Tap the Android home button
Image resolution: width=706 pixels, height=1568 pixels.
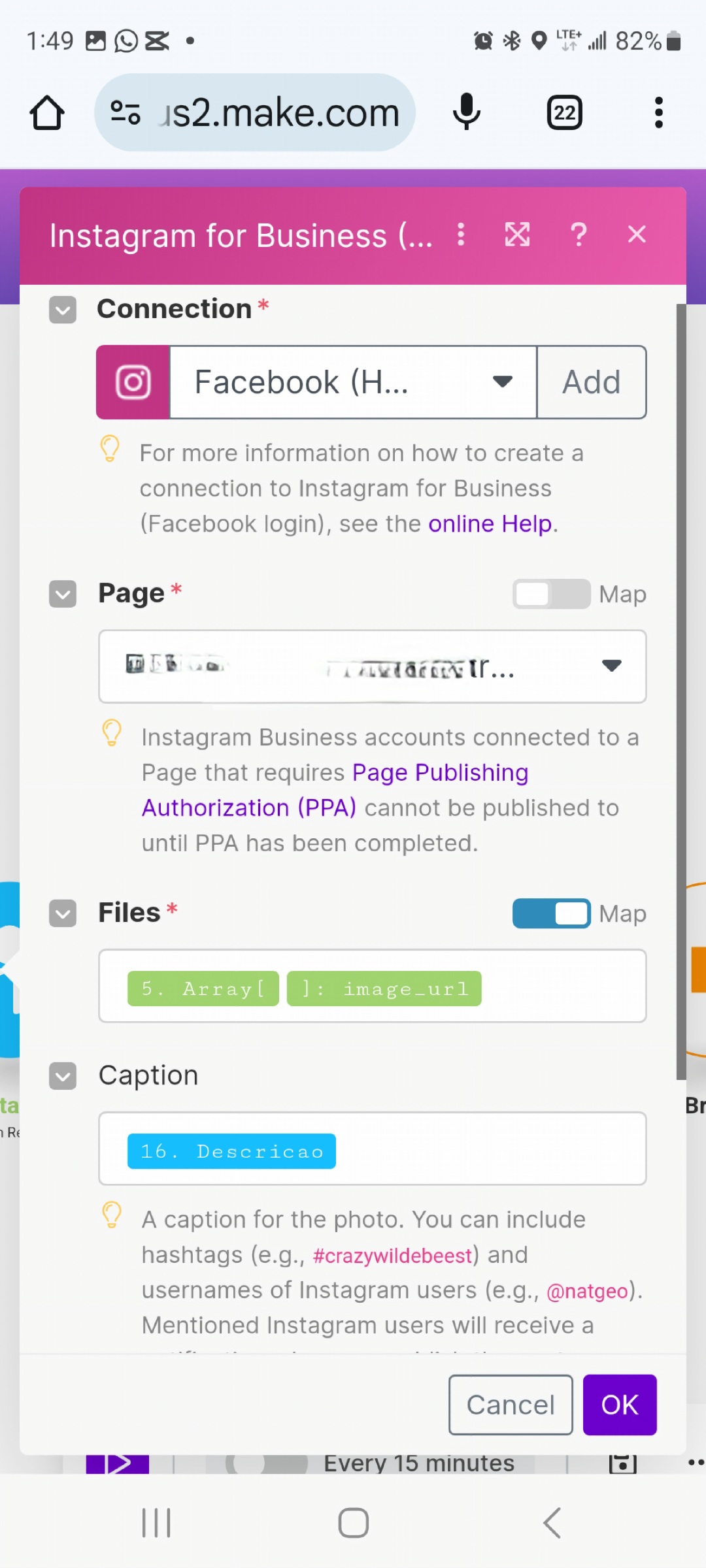(x=354, y=1523)
